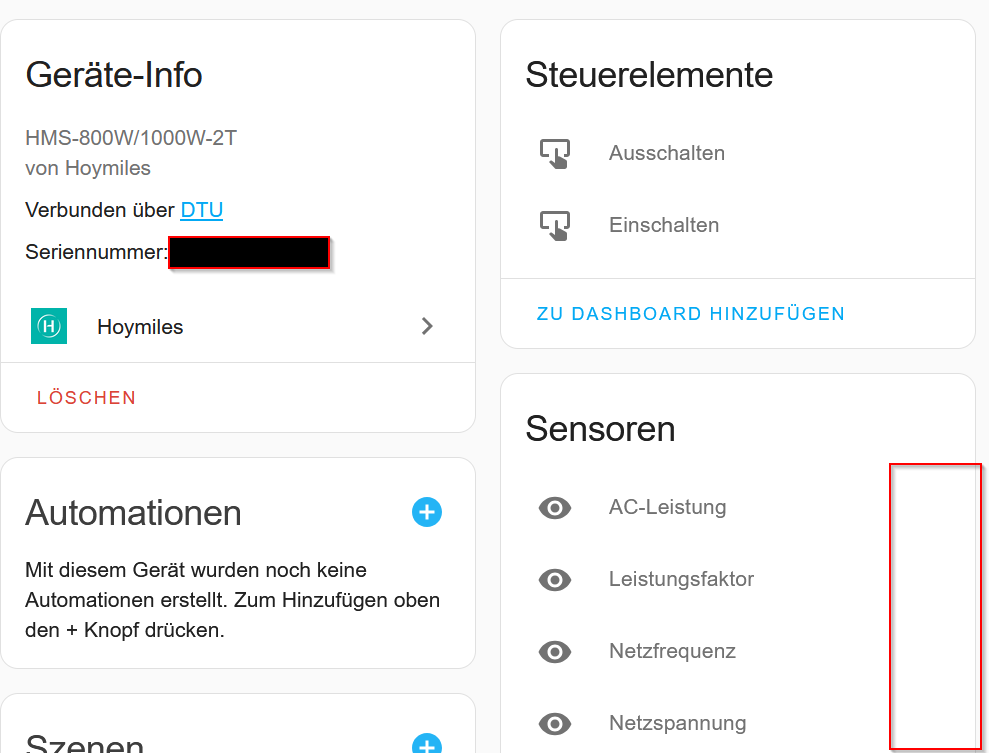Viewport: 989px width, 753px height.
Task: Click the Einschalten button icon
Action: tap(555, 225)
